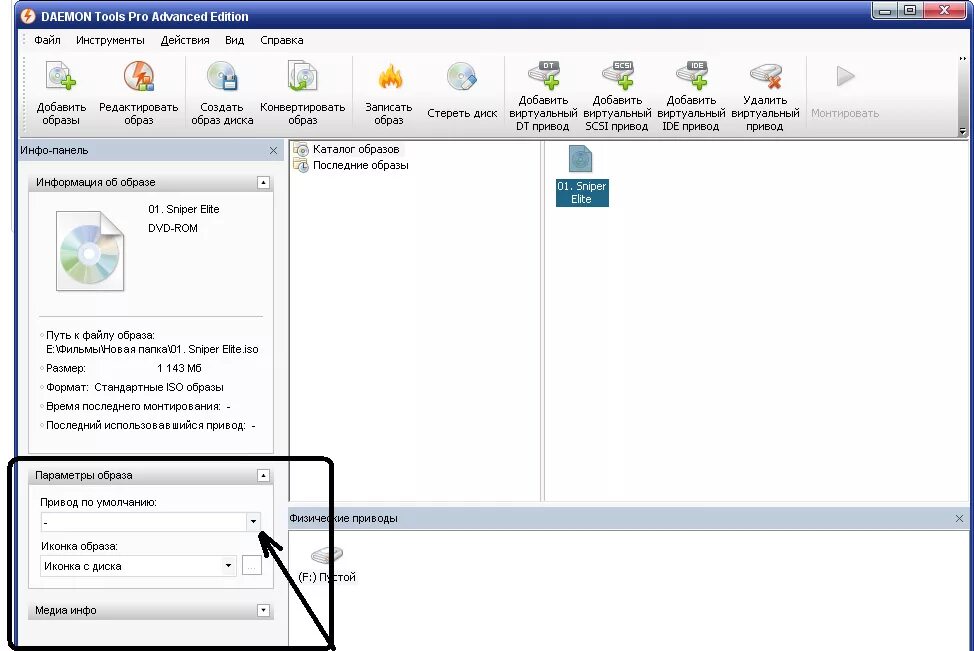Close the Физические приводы panel
Screen dimensions: 974x651
959,518
